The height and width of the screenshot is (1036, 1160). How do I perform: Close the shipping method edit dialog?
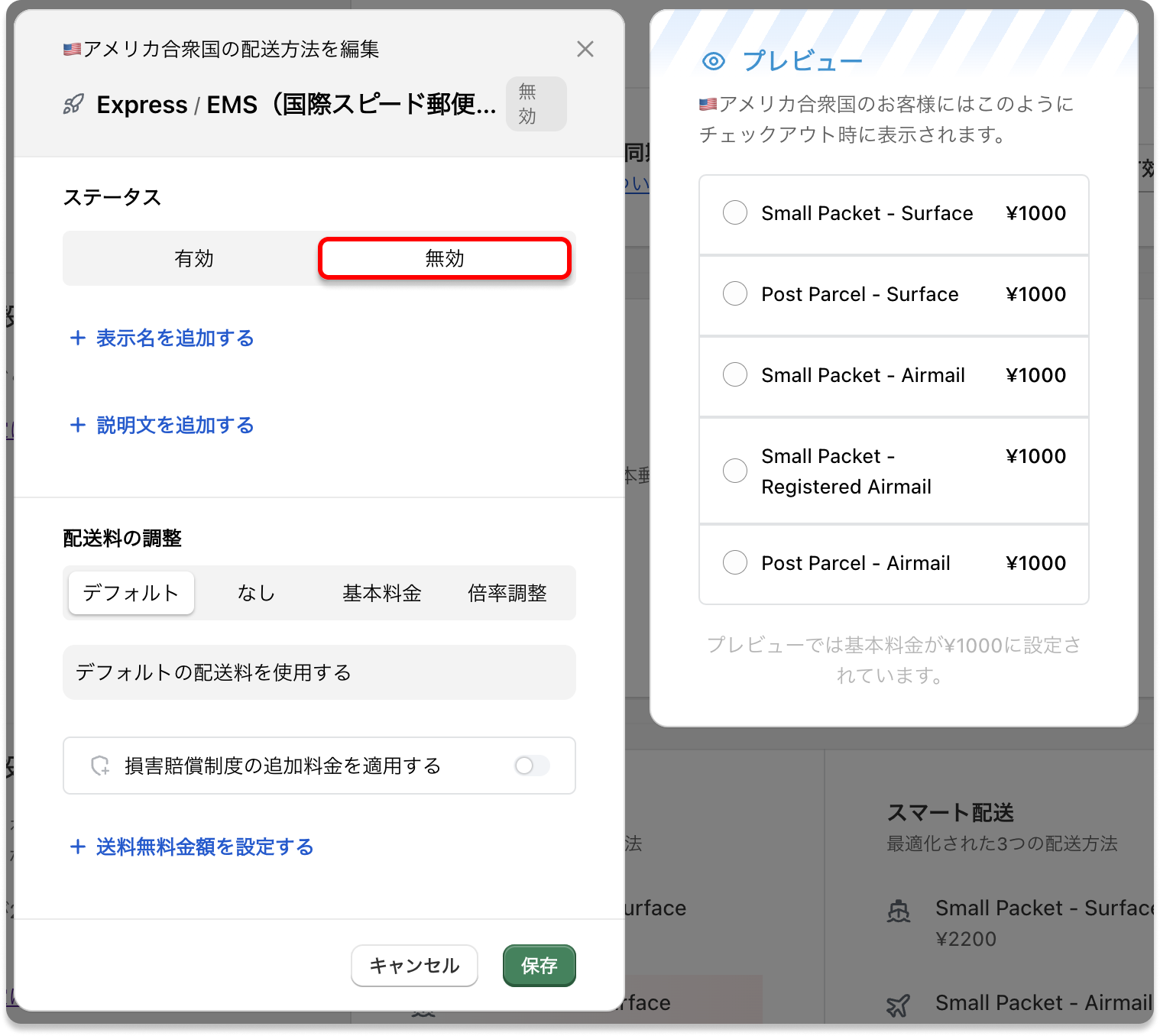(x=585, y=49)
